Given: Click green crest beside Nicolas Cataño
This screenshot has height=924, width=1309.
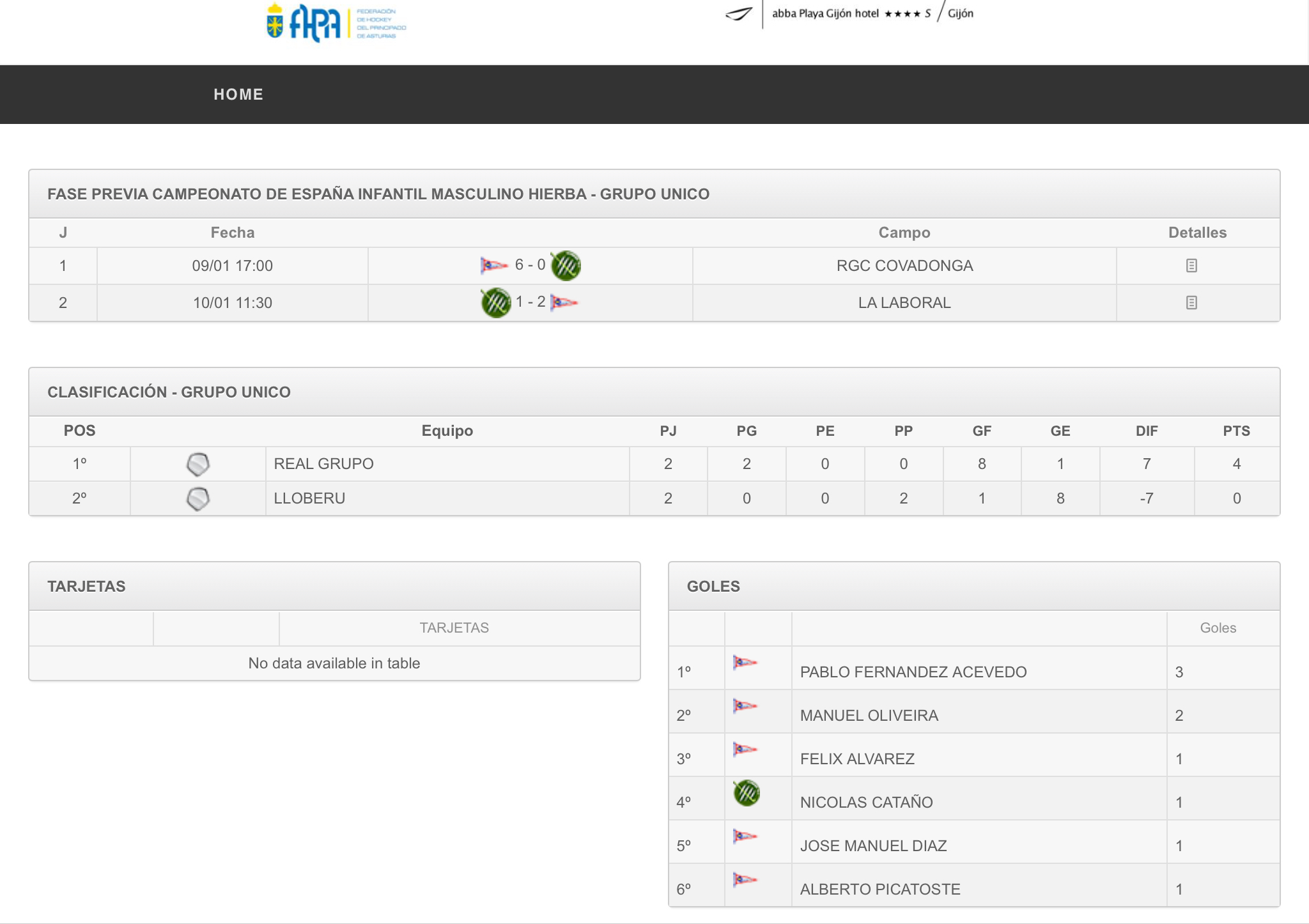Looking at the screenshot, I should [746, 793].
